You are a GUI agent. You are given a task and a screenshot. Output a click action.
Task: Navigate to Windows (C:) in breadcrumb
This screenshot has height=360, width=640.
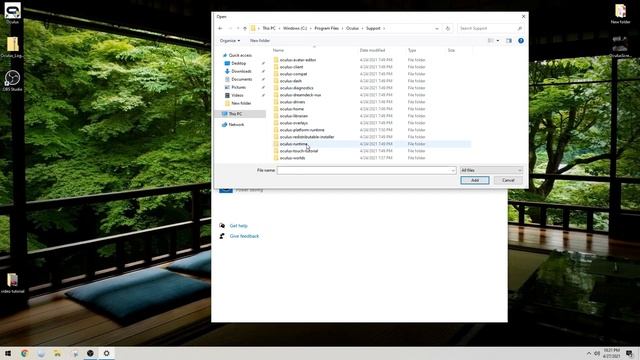tap(295, 28)
